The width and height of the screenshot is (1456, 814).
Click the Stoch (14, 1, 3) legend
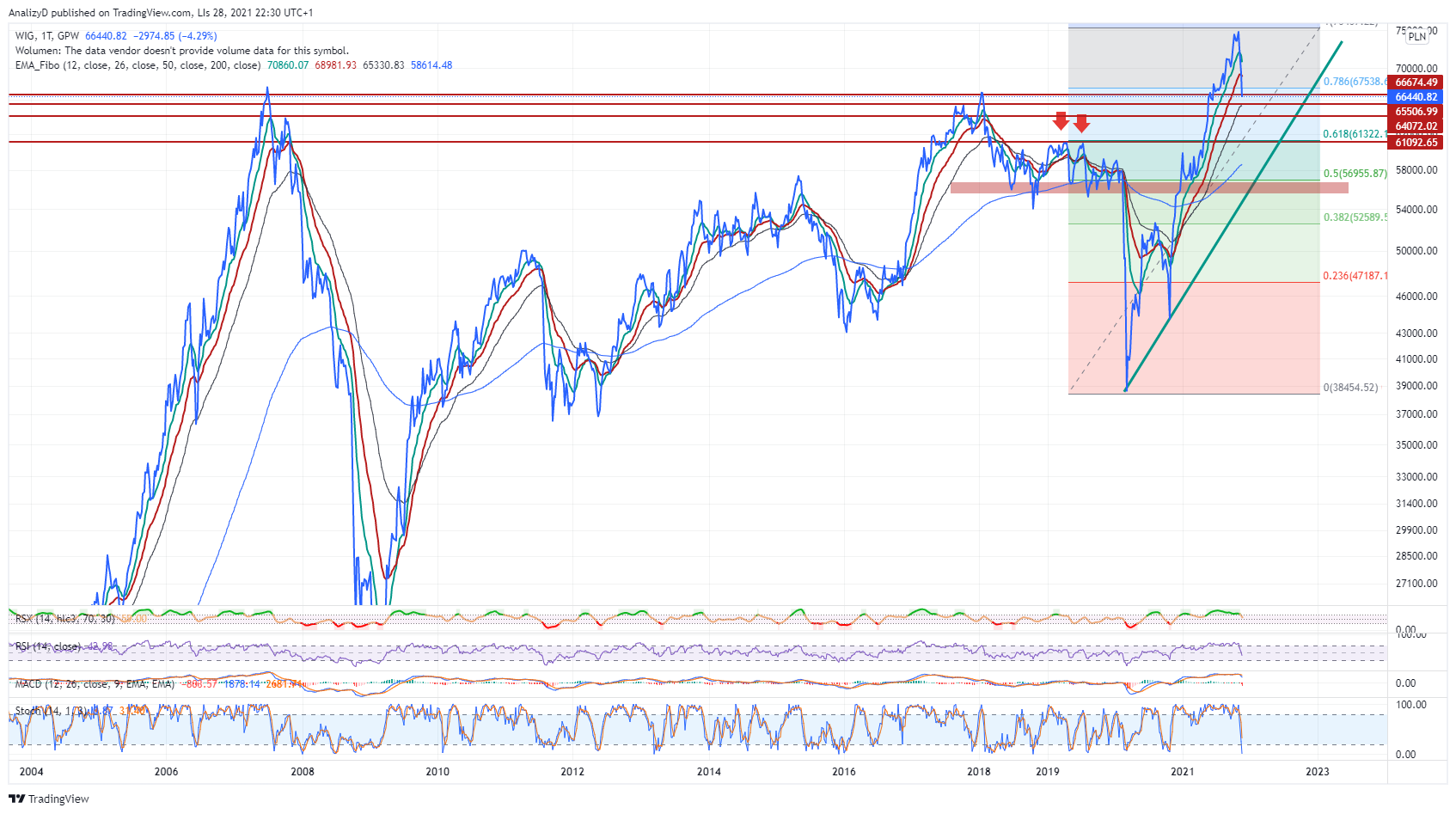50,711
